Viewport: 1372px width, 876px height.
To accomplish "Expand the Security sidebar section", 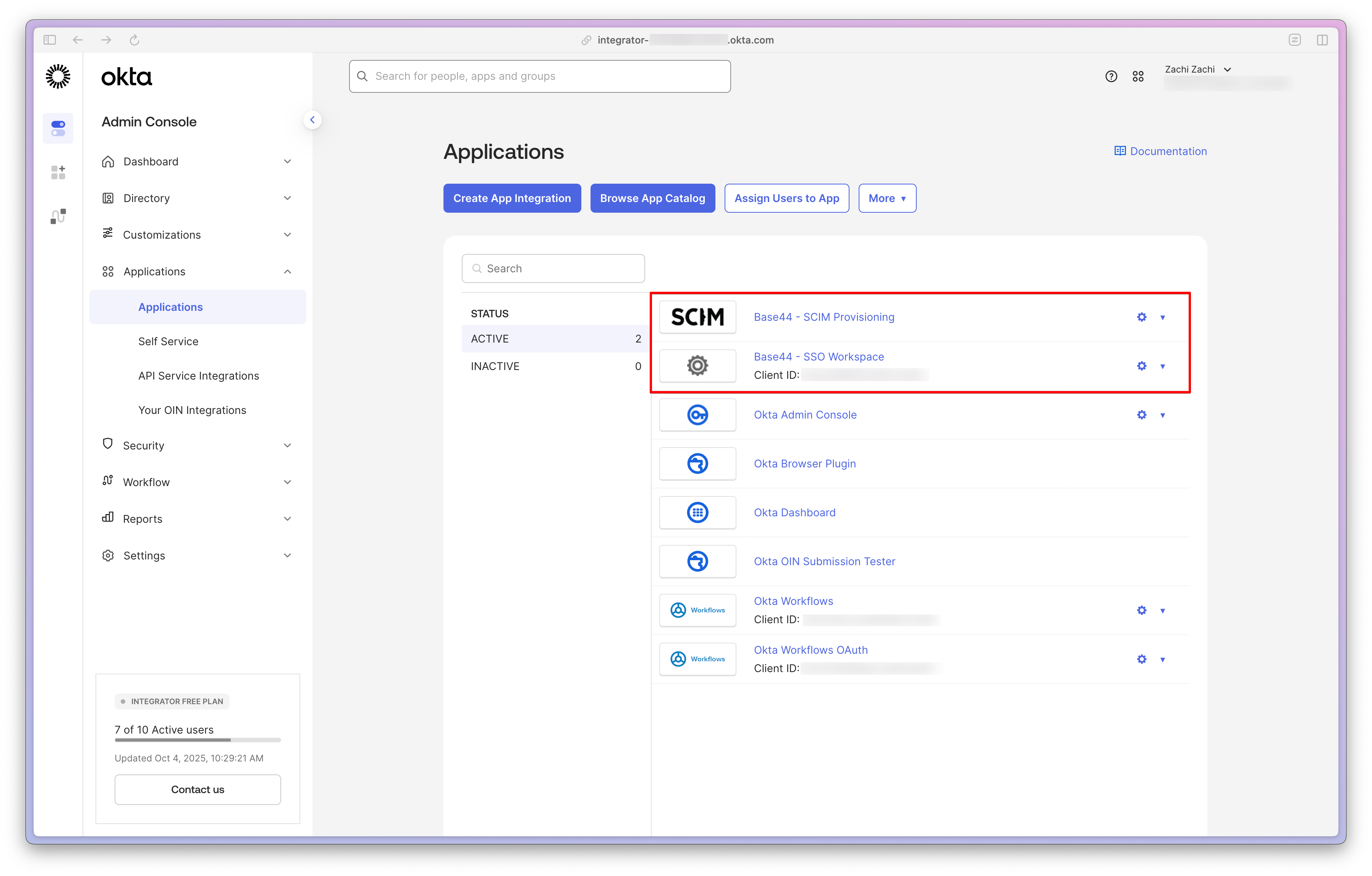I will pyautogui.click(x=197, y=445).
